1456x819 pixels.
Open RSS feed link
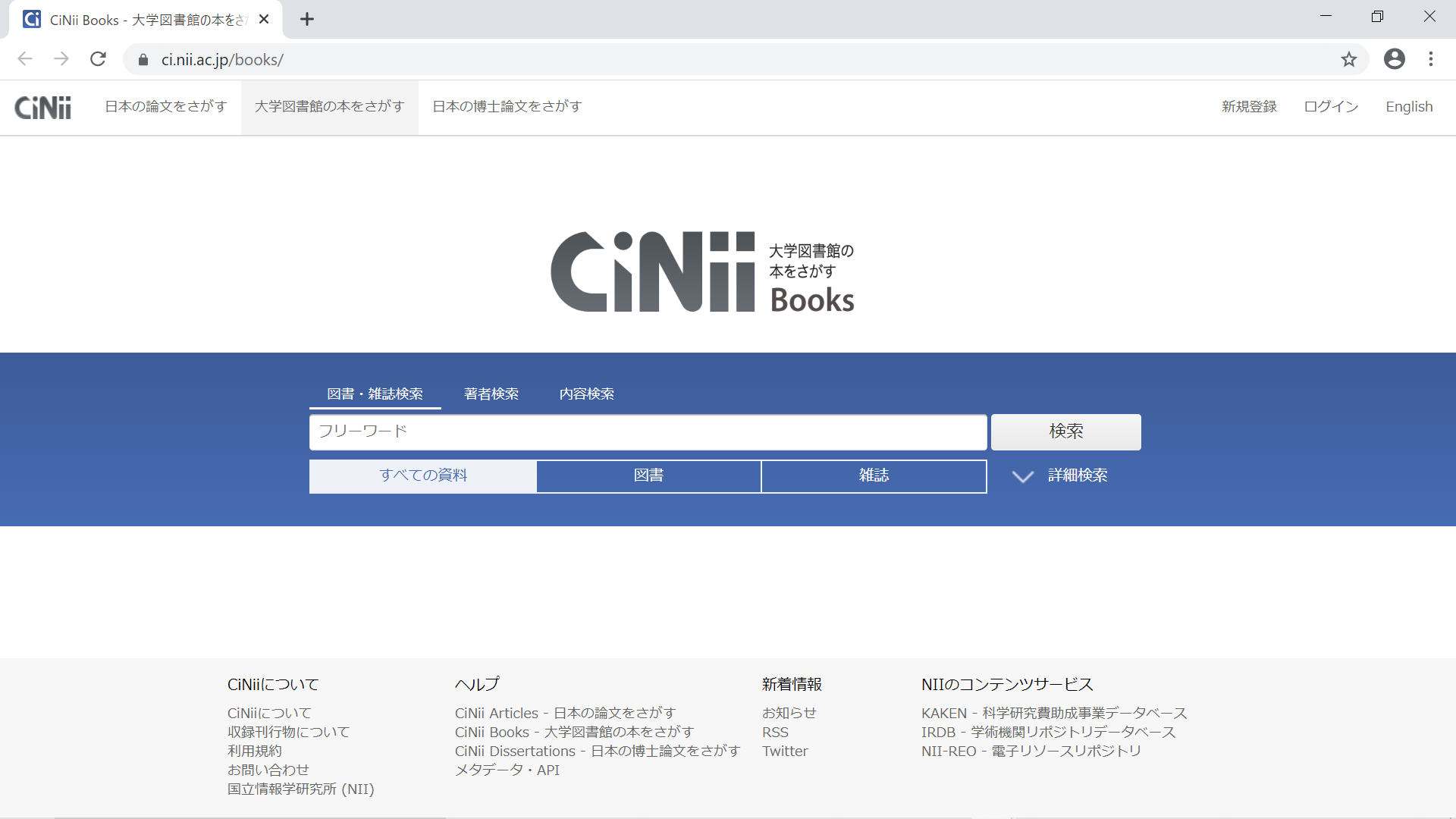pos(775,732)
